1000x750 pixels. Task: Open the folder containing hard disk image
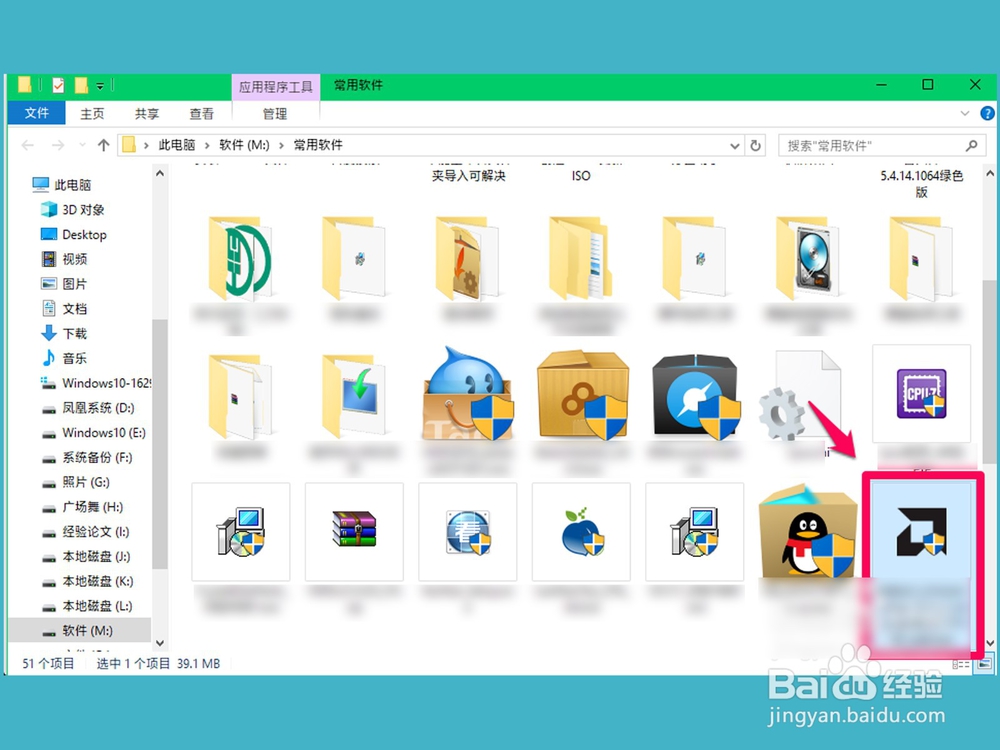(x=807, y=258)
